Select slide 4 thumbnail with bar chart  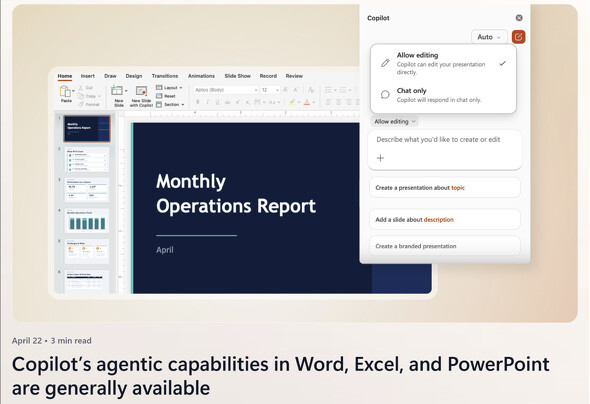click(87, 221)
